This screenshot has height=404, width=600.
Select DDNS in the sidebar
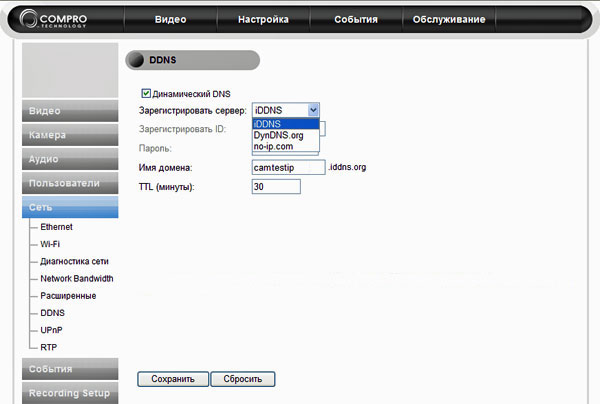point(52,313)
